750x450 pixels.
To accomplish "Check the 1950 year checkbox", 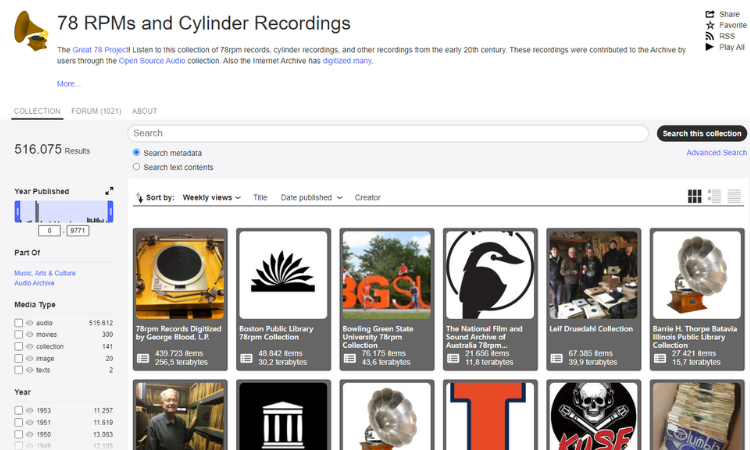I will coord(19,434).
